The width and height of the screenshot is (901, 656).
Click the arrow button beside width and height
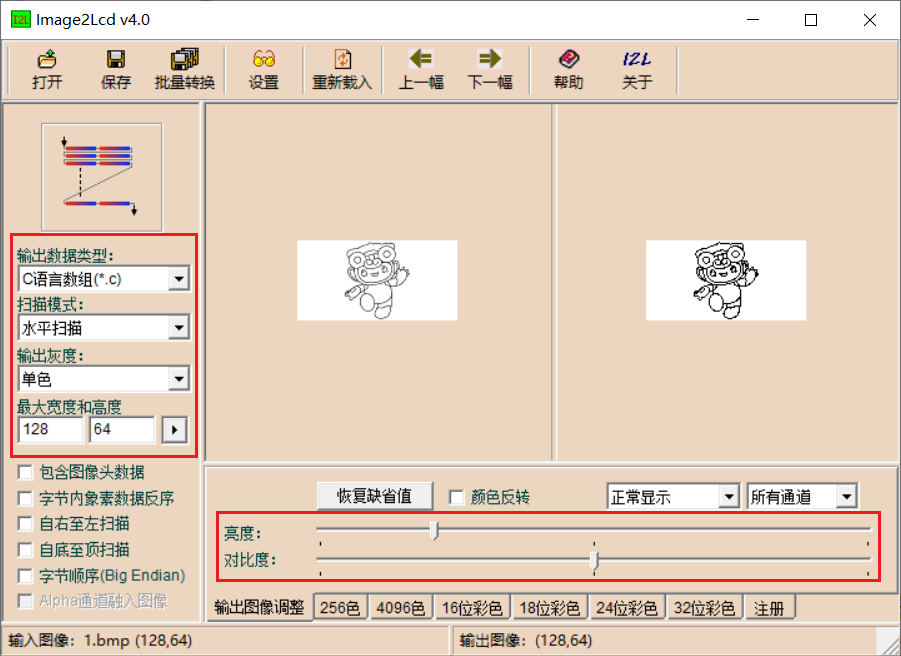(x=175, y=430)
